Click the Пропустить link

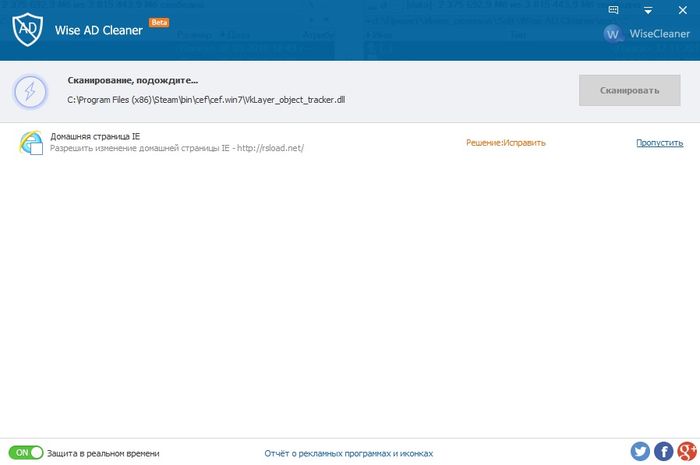tap(659, 143)
